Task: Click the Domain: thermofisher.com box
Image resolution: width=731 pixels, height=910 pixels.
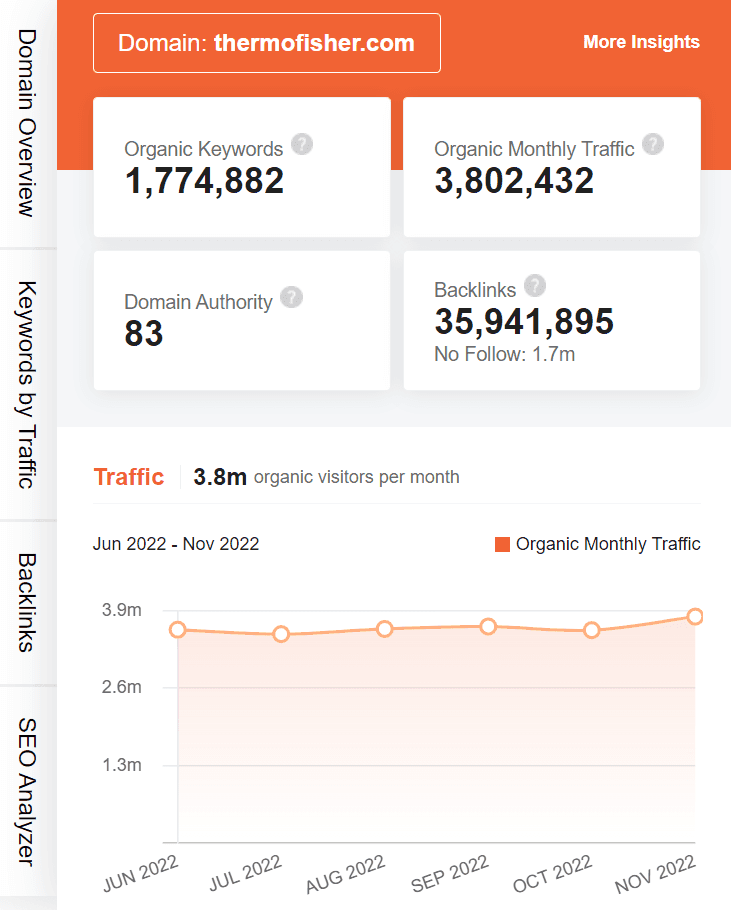Action: click(267, 43)
